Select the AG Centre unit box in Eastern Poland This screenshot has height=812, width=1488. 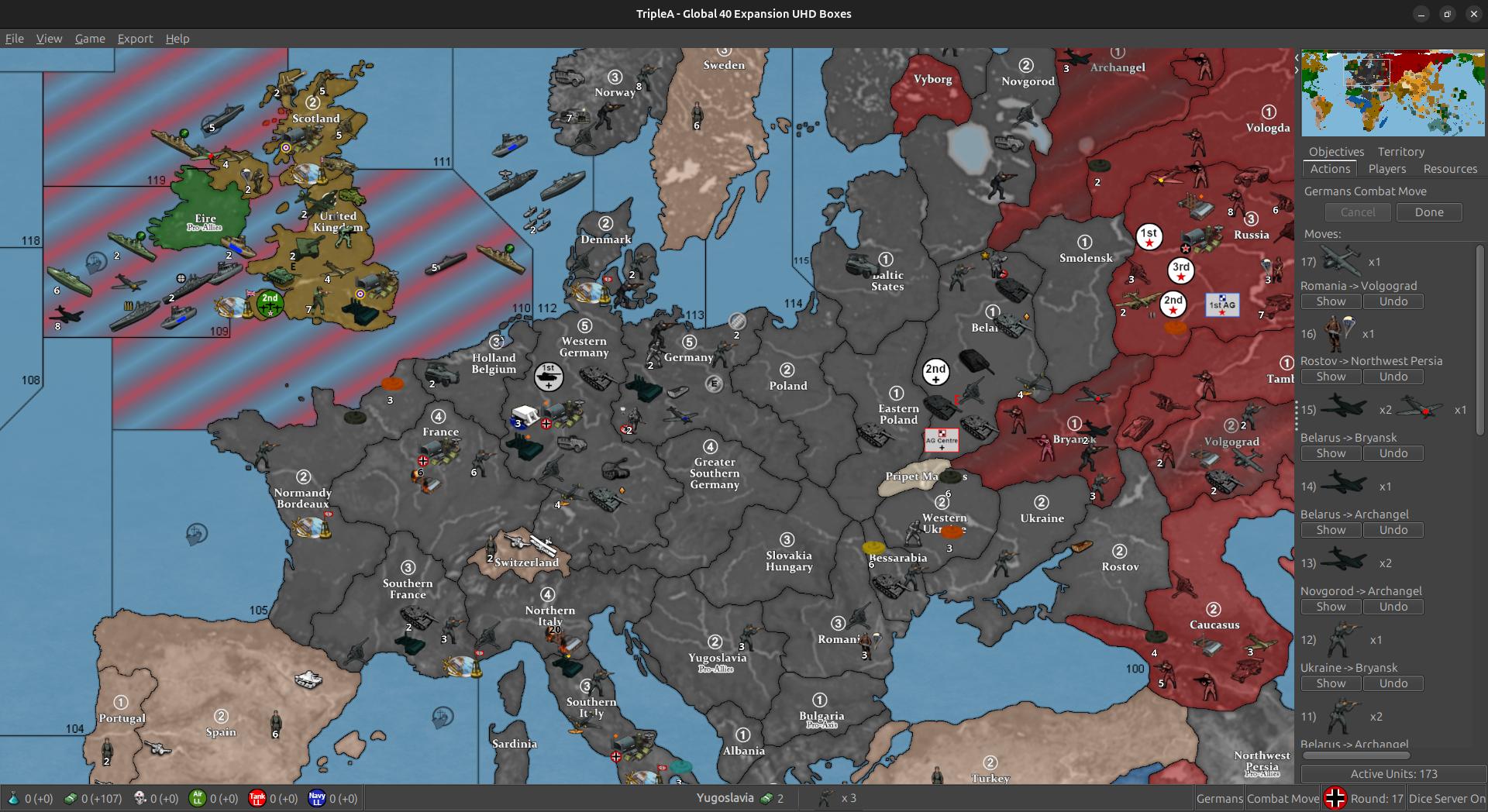pos(942,440)
